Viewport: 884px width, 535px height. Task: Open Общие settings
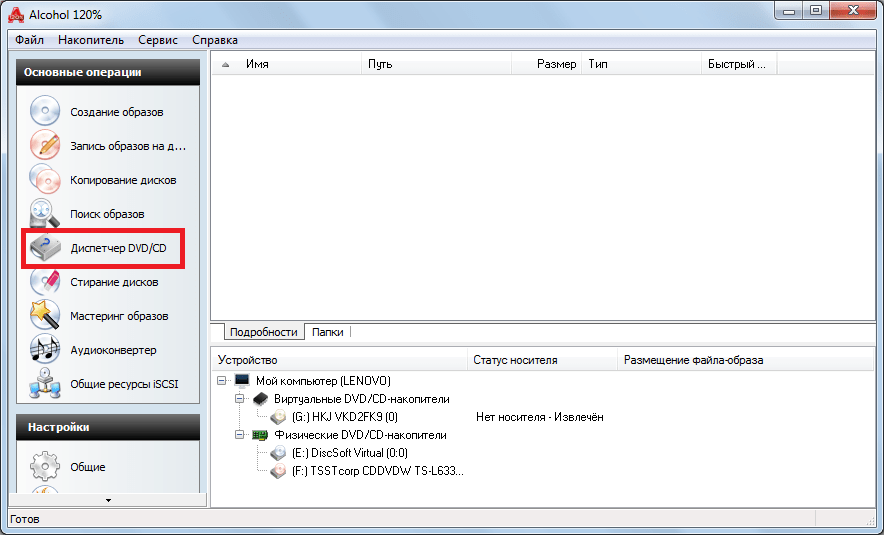(87, 467)
